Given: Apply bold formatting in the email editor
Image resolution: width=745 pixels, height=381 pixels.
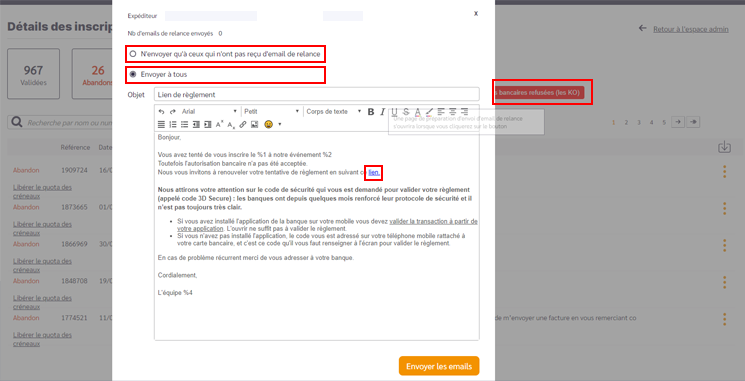Looking at the screenshot, I should coord(371,112).
